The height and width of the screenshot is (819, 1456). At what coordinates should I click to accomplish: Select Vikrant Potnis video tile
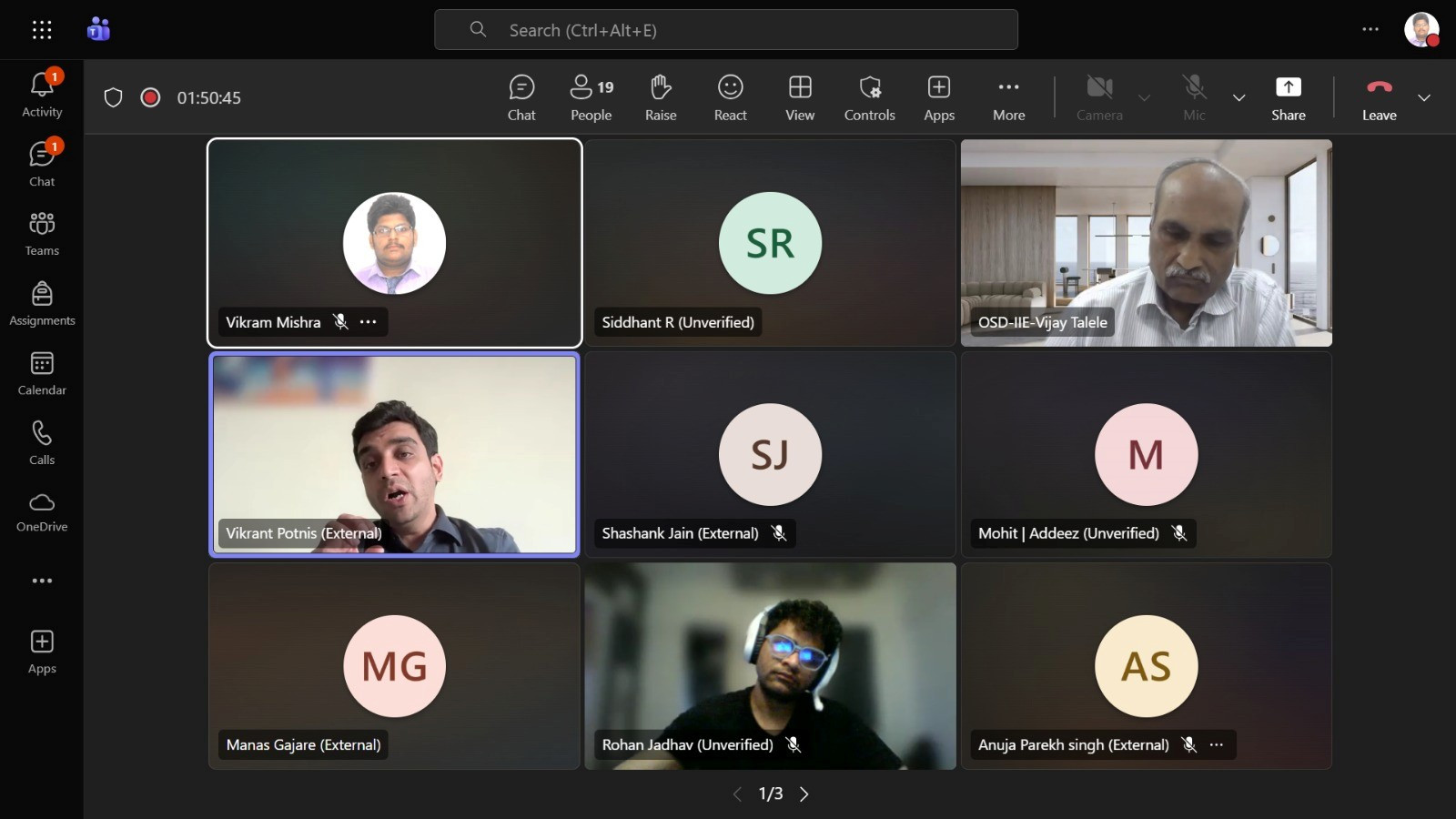pos(394,454)
